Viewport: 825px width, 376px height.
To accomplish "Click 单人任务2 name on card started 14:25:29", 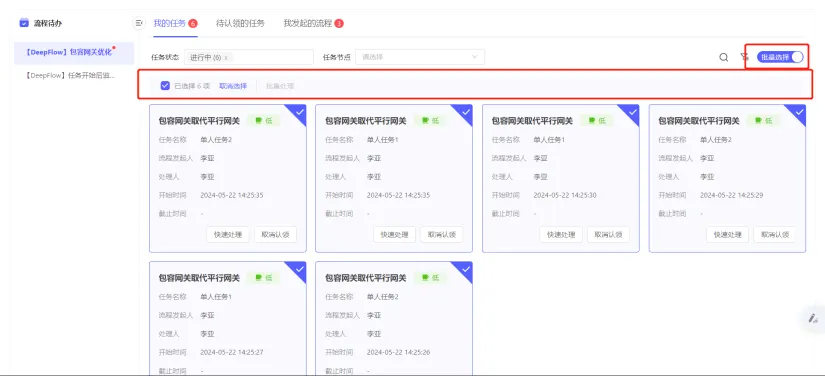I will [x=716, y=140].
